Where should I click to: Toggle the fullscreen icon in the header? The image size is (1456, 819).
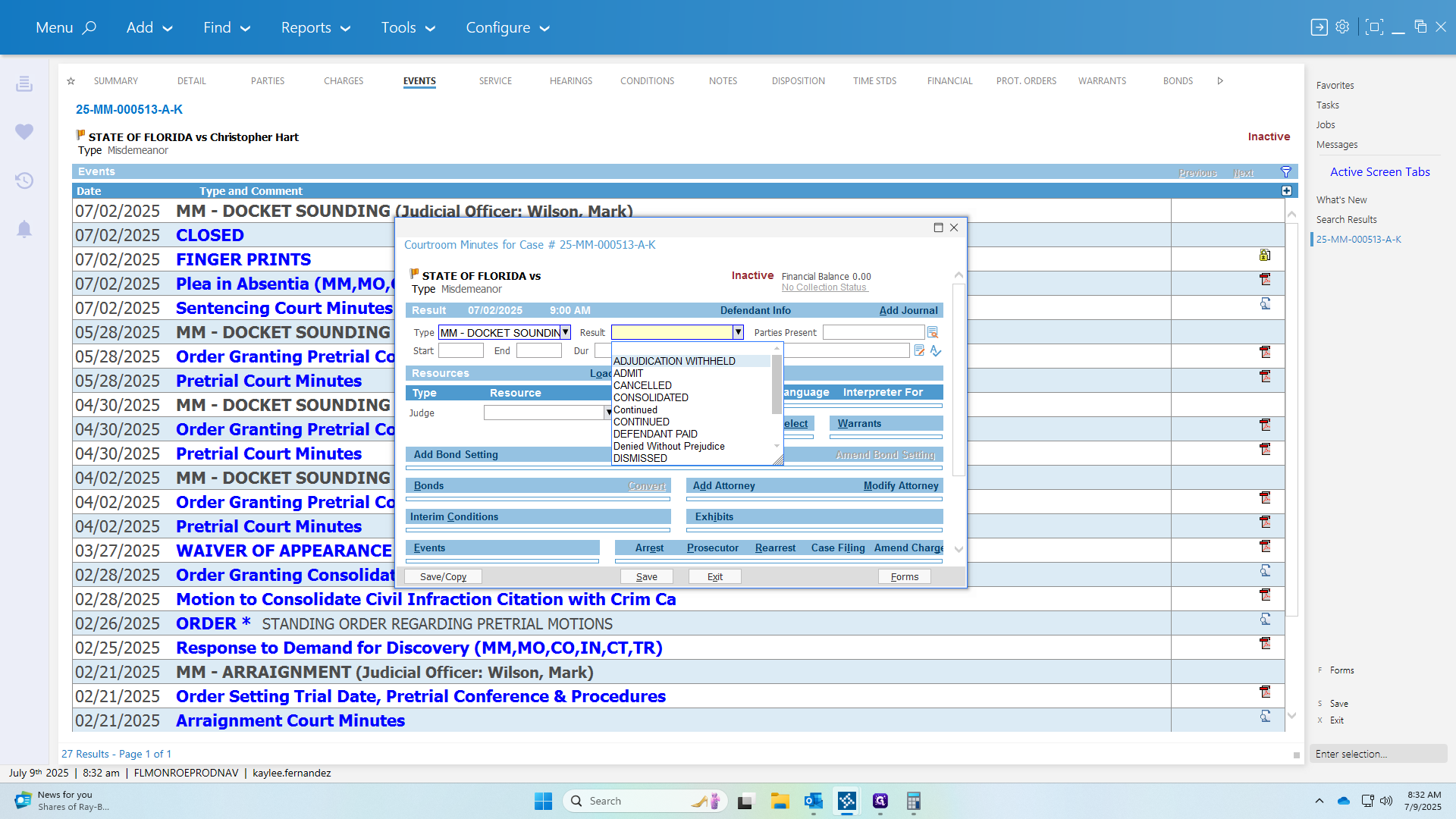coord(1373,27)
